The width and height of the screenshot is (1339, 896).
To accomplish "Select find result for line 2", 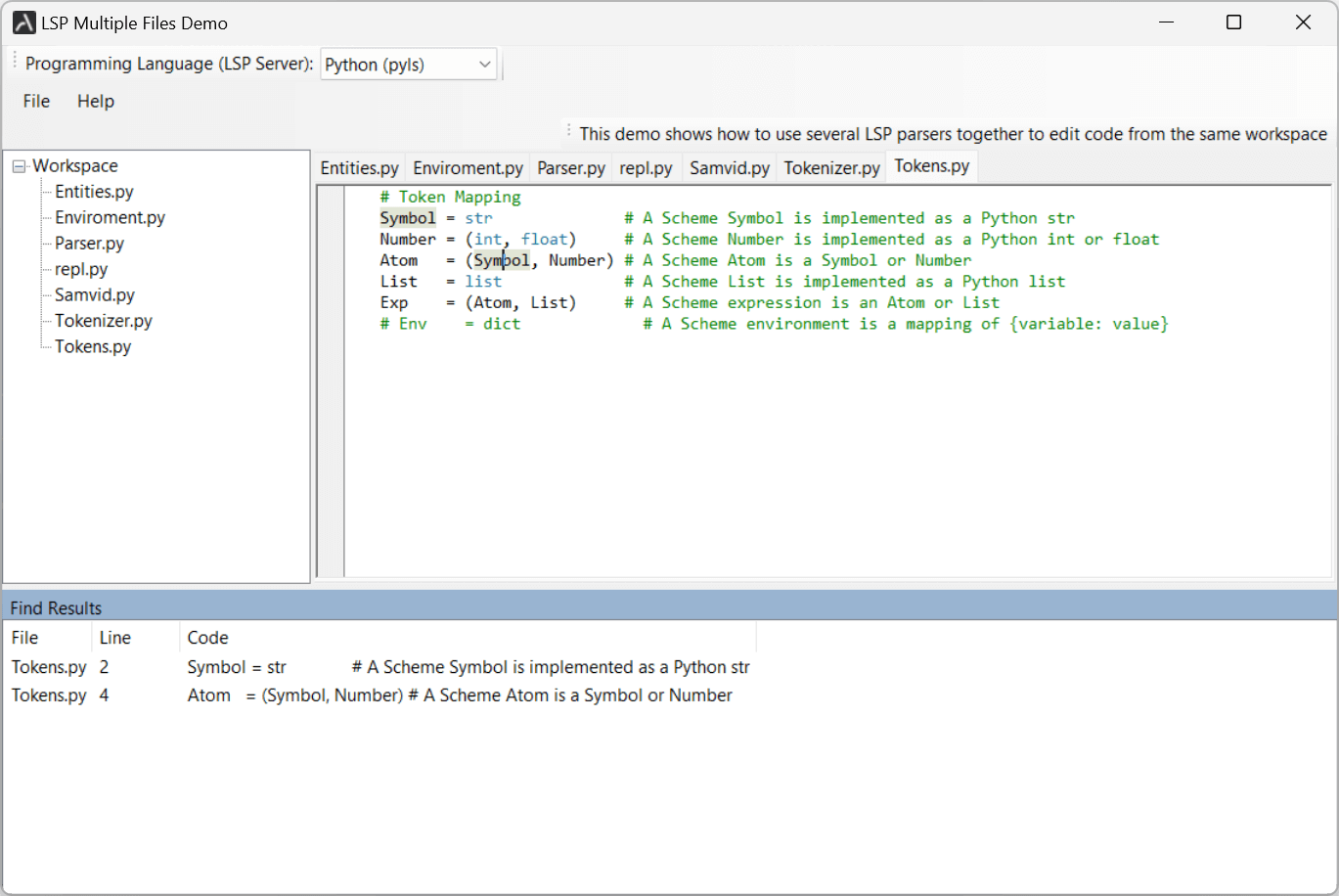I will click(380, 667).
